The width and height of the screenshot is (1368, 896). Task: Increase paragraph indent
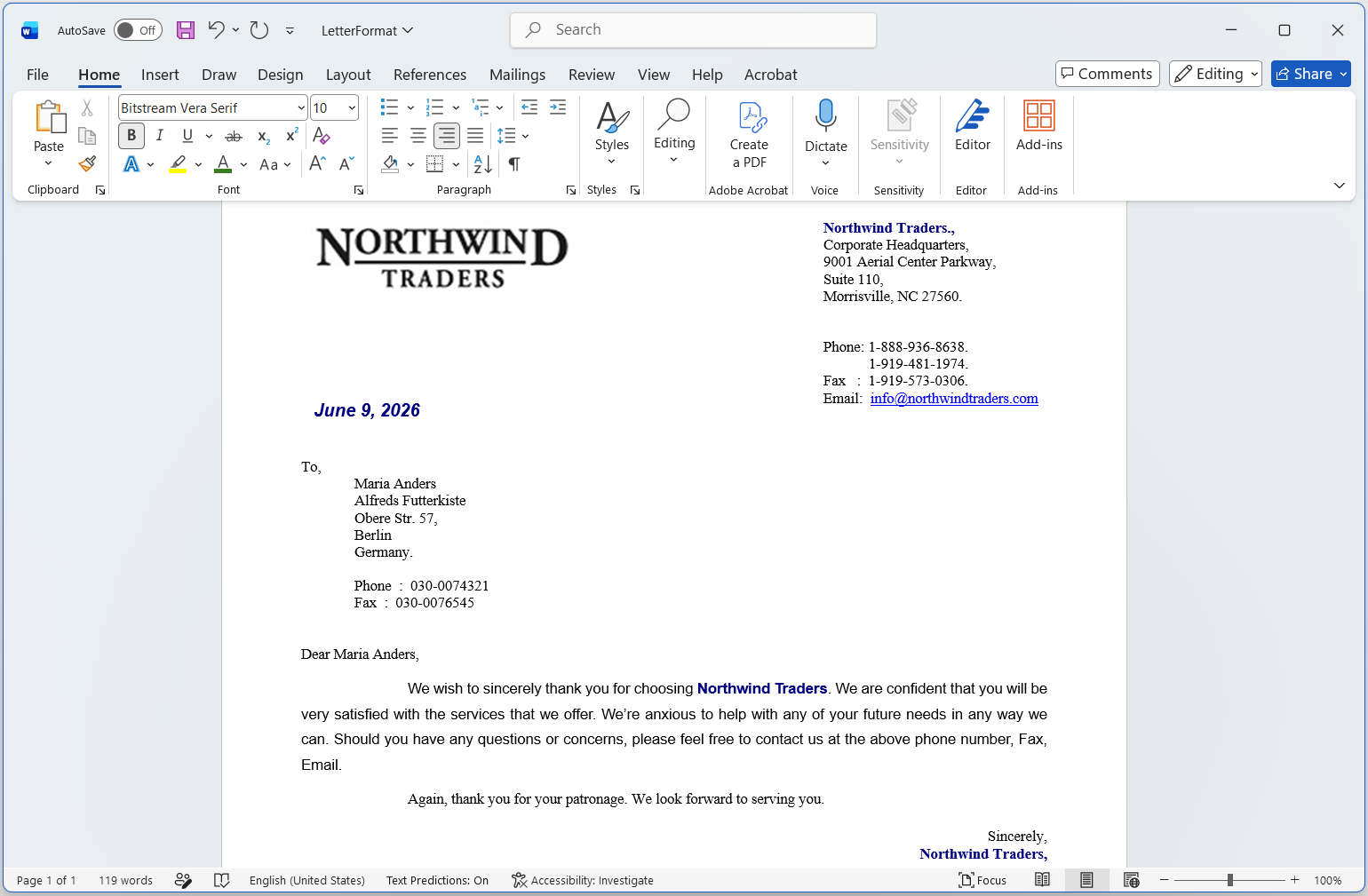click(558, 107)
